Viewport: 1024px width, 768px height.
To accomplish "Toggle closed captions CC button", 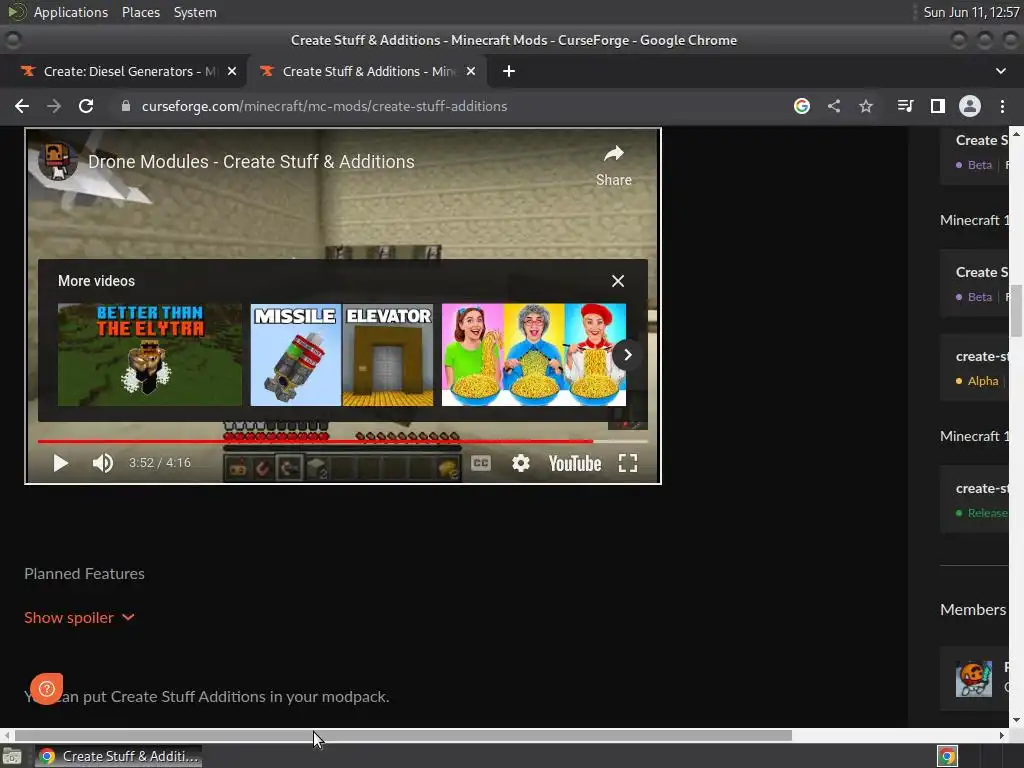I will [481, 463].
